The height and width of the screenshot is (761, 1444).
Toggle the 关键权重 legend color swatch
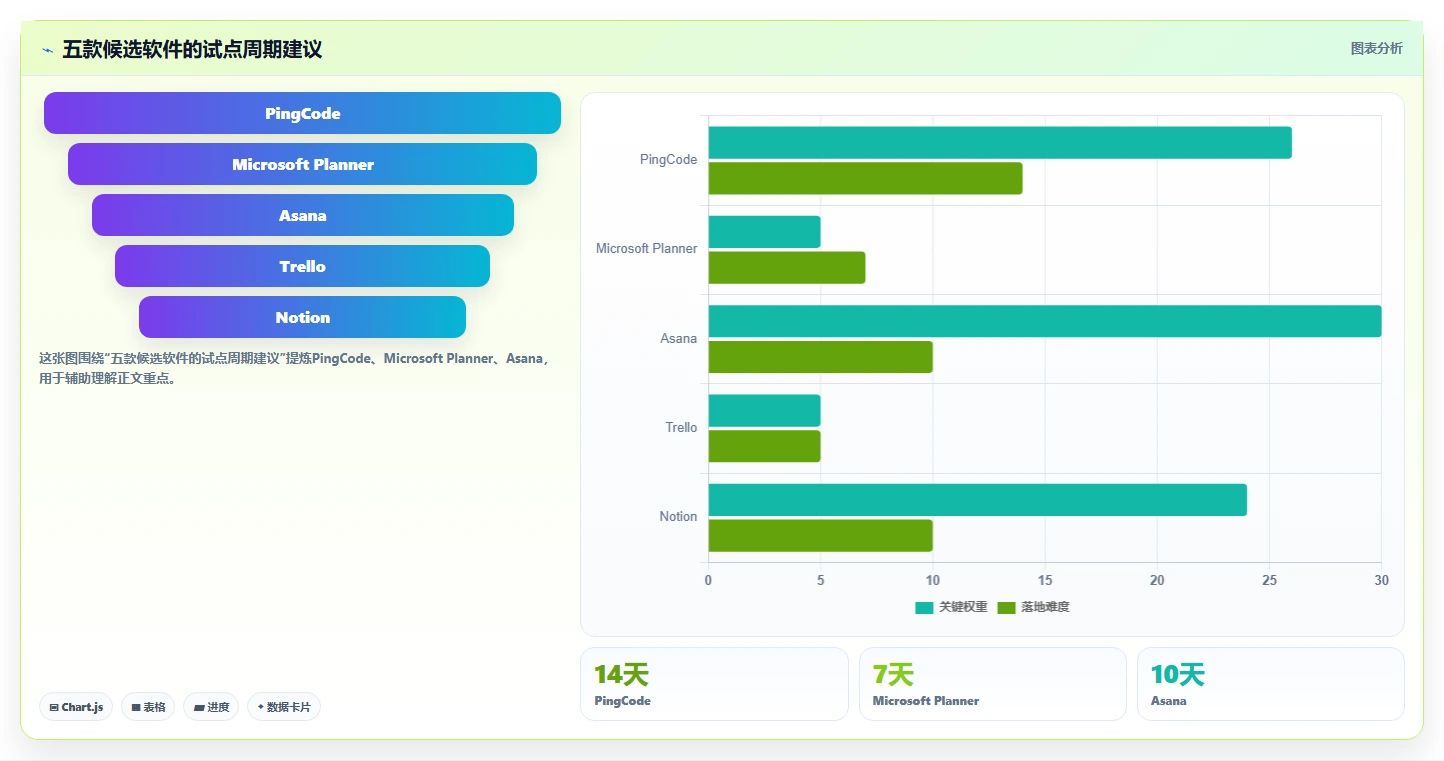click(924, 607)
